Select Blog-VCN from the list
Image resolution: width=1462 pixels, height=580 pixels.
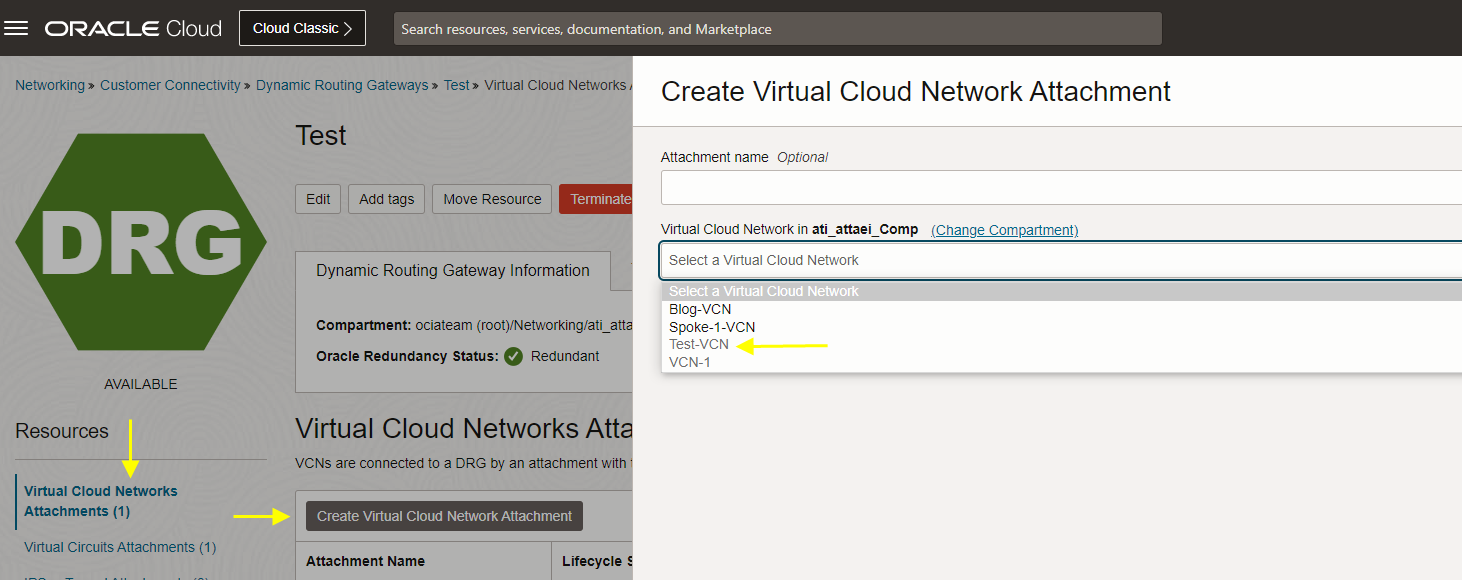700,309
